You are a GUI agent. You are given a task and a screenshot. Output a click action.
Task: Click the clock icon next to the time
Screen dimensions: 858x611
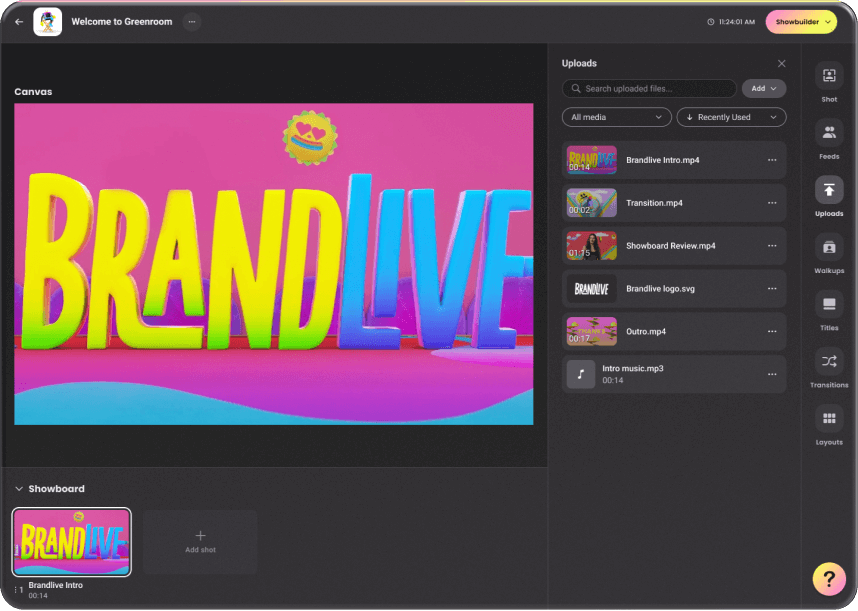click(711, 22)
